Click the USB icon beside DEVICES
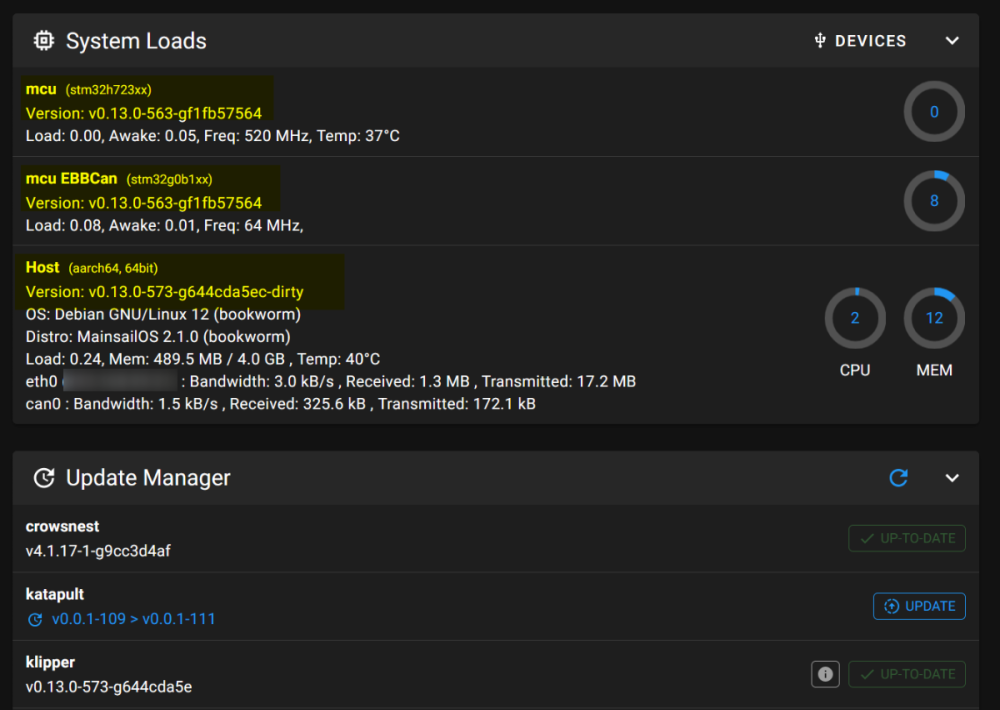The height and width of the screenshot is (710, 1000). pyautogui.click(x=820, y=41)
